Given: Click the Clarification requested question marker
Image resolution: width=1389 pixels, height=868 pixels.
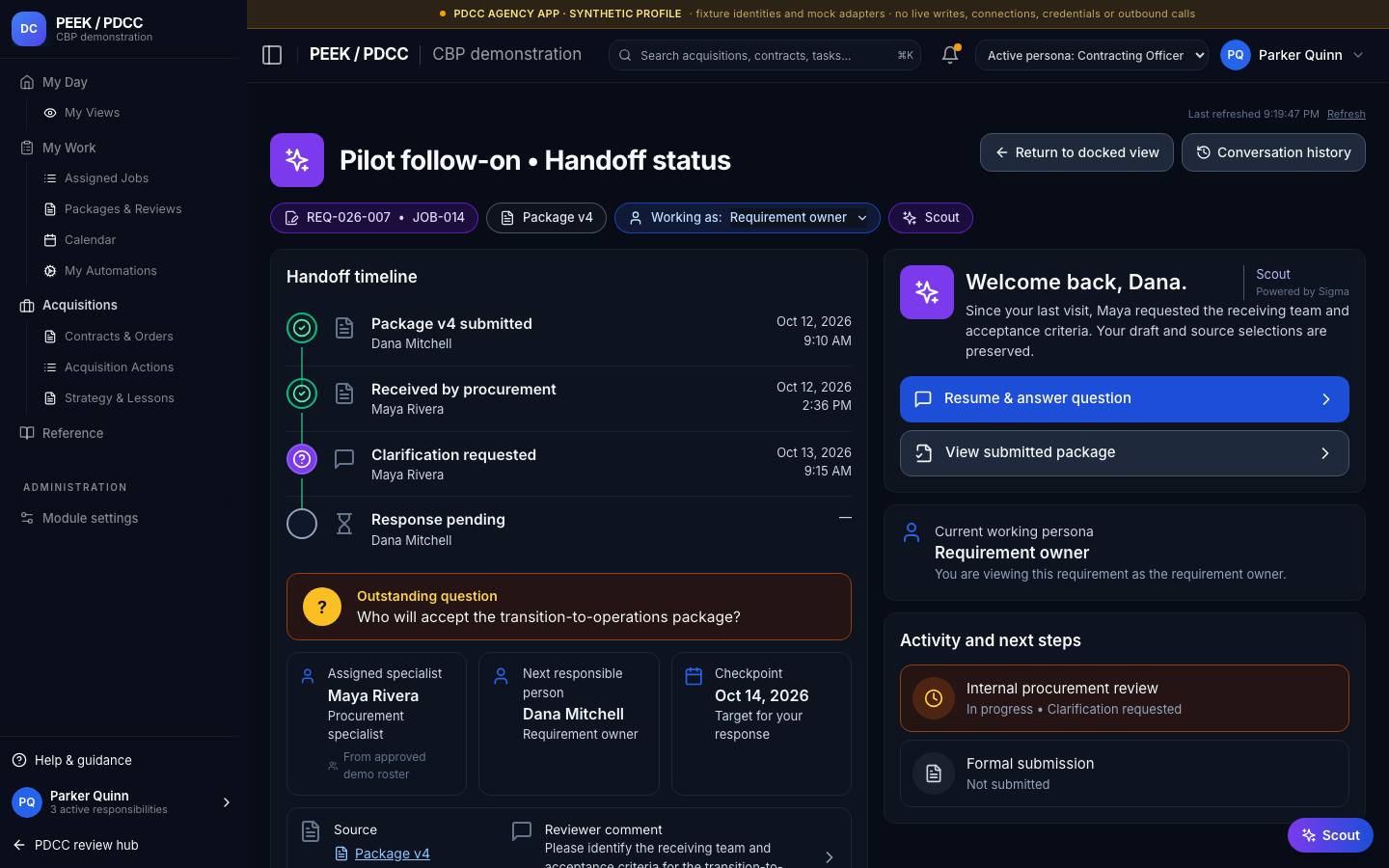Looking at the screenshot, I should [302, 459].
